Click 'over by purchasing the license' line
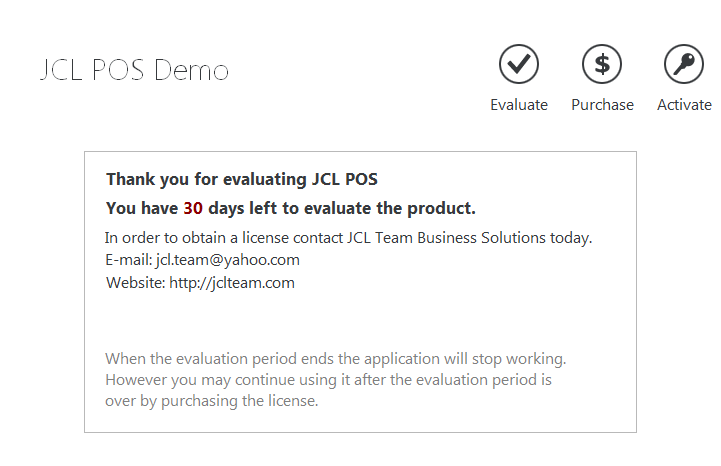The height and width of the screenshot is (466, 721). click(x=211, y=401)
